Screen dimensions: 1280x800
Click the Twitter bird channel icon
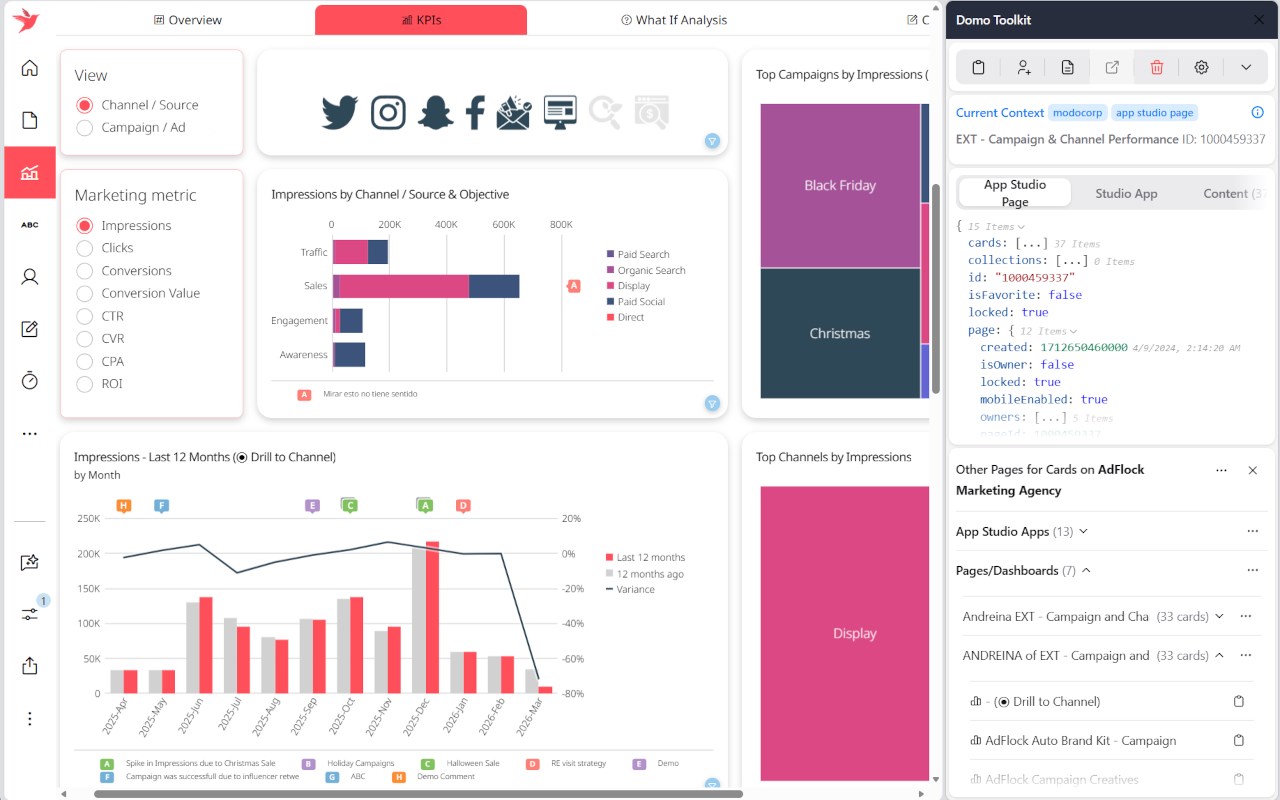pos(340,113)
